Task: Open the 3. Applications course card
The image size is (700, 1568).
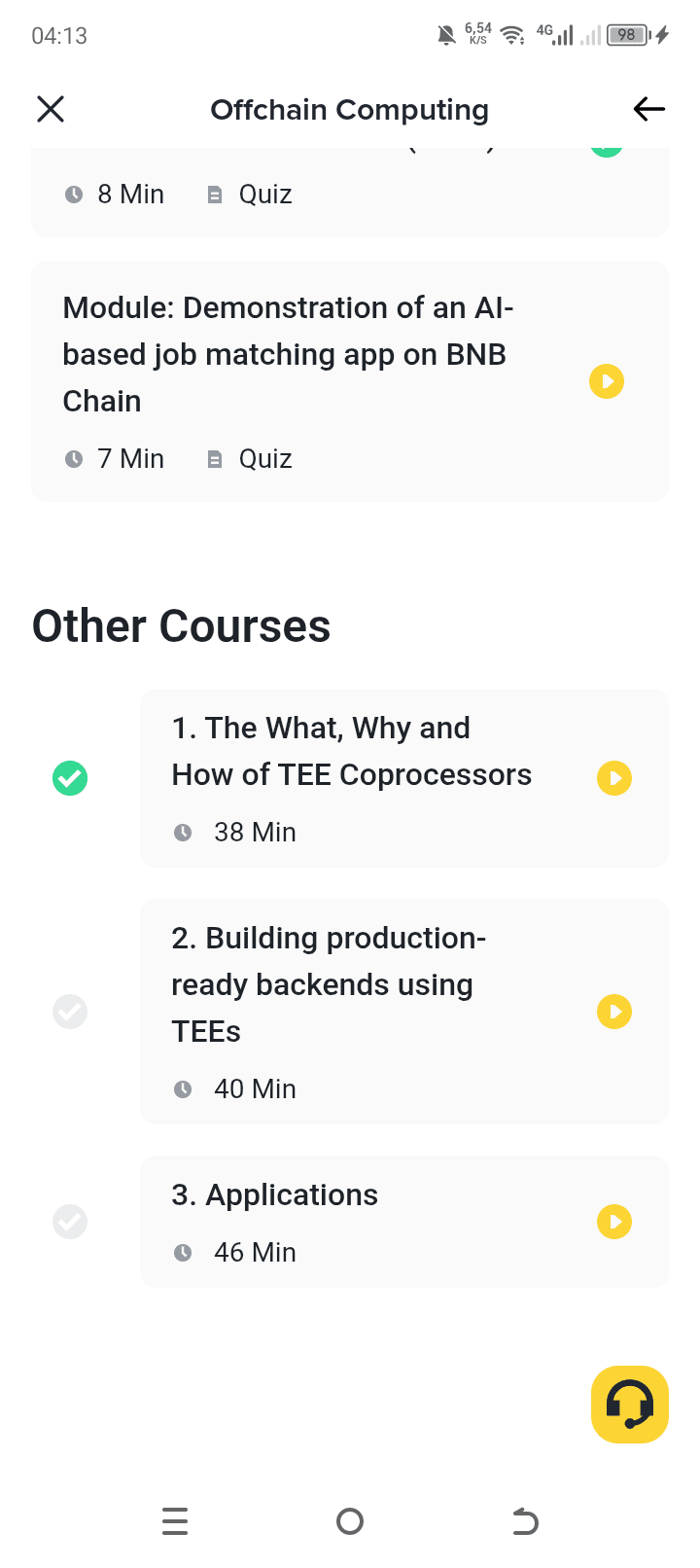Action: pyautogui.click(x=404, y=1222)
